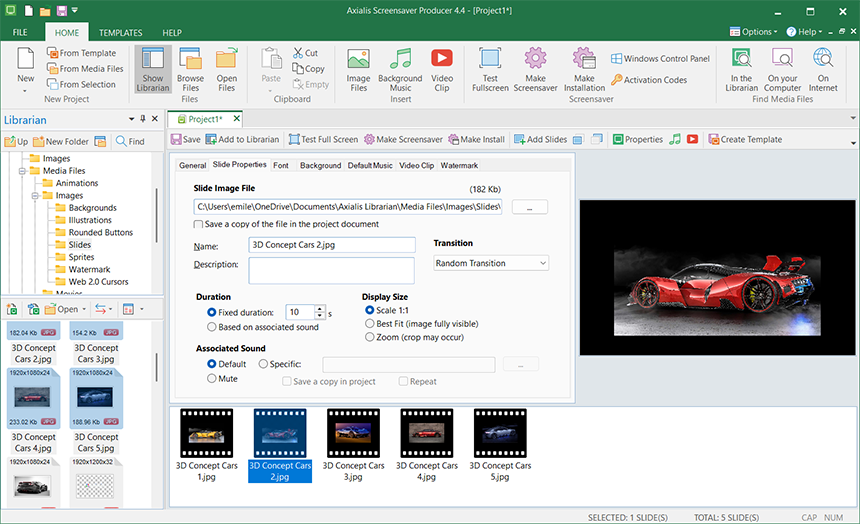
Task: Click the Make Installation ribbon icon
Action: pos(584,68)
